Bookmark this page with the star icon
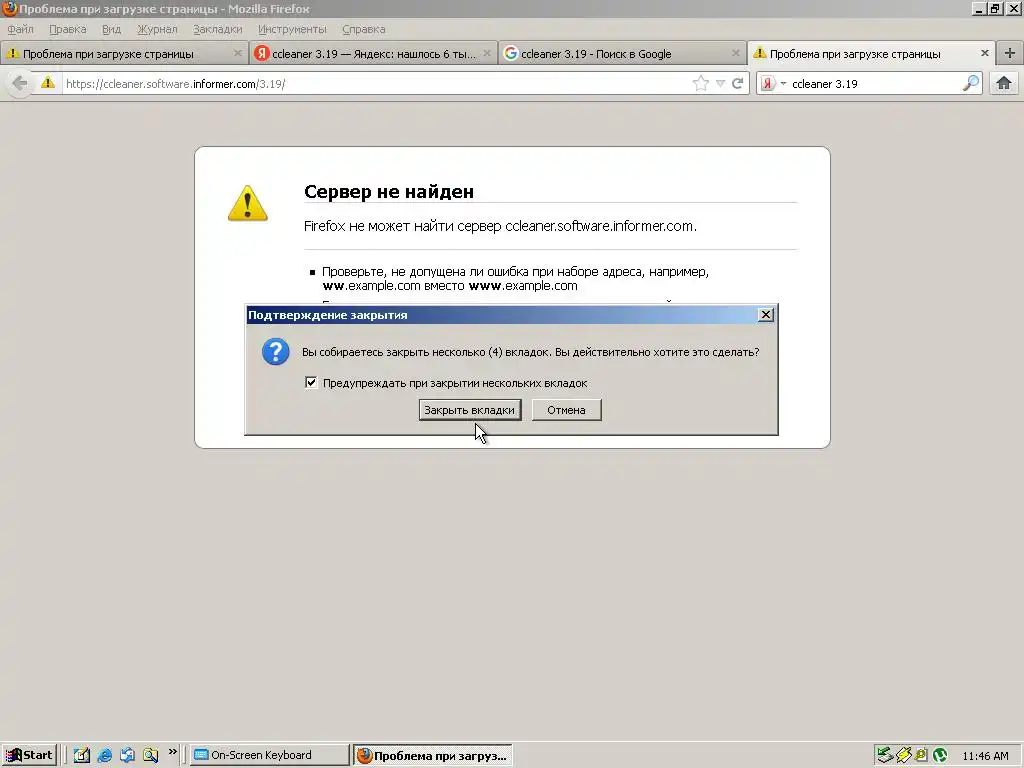 click(701, 83)
